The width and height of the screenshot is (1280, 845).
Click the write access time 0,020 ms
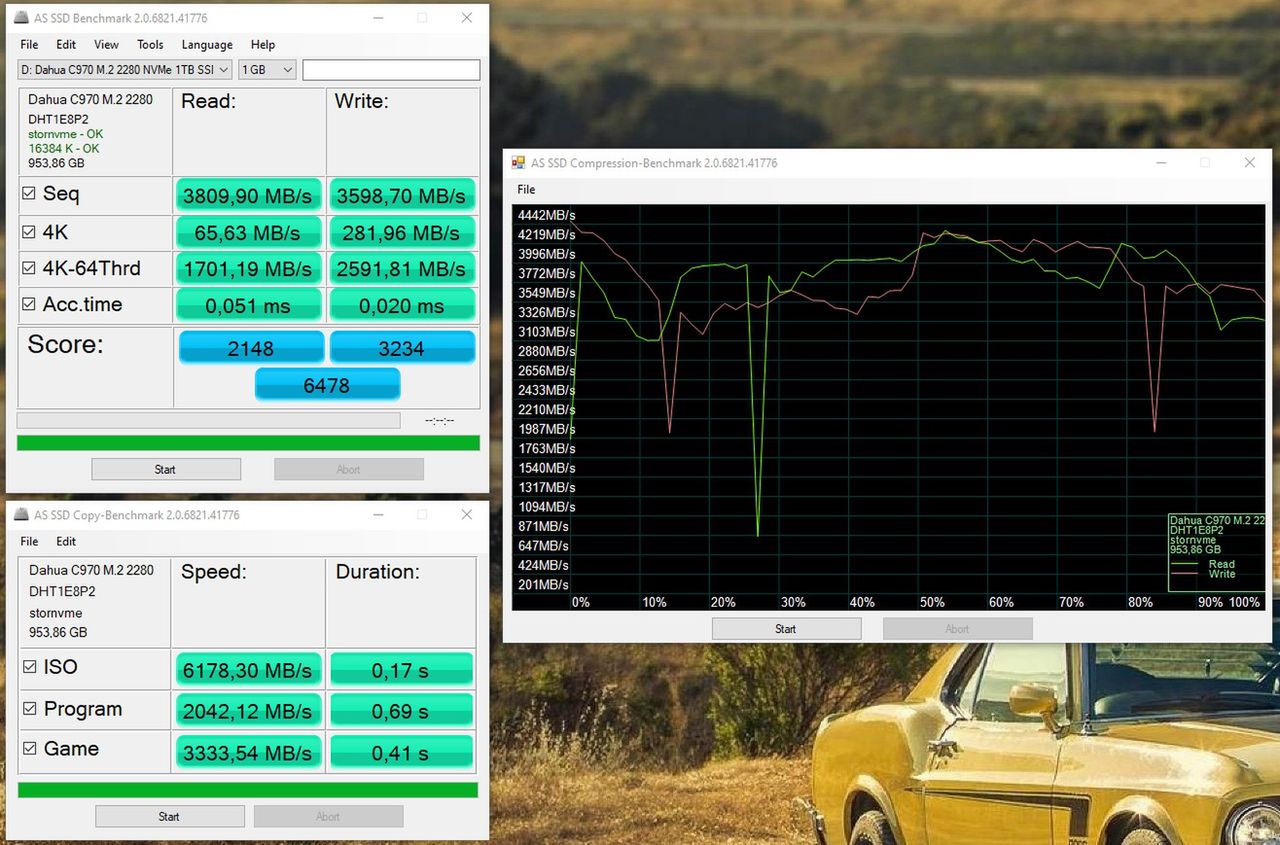click(402, 306)
